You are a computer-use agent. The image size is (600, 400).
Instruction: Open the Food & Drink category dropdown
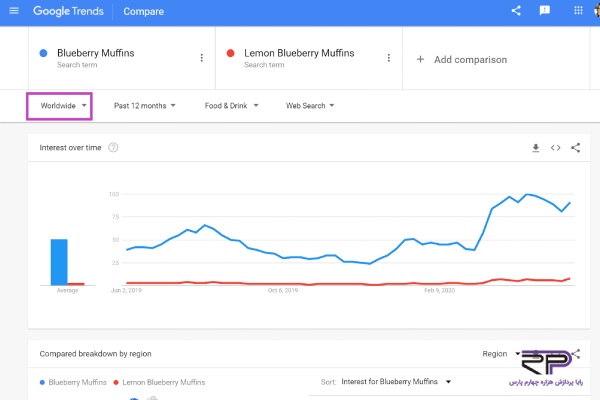coord(232,106)
